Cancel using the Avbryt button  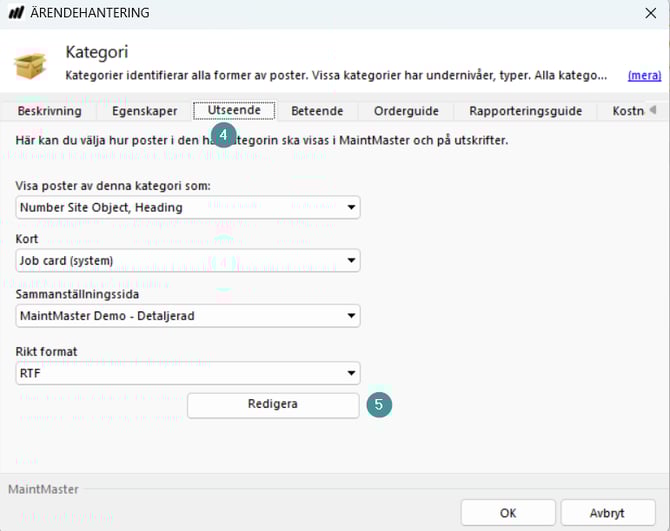click(x=608, y=513)
